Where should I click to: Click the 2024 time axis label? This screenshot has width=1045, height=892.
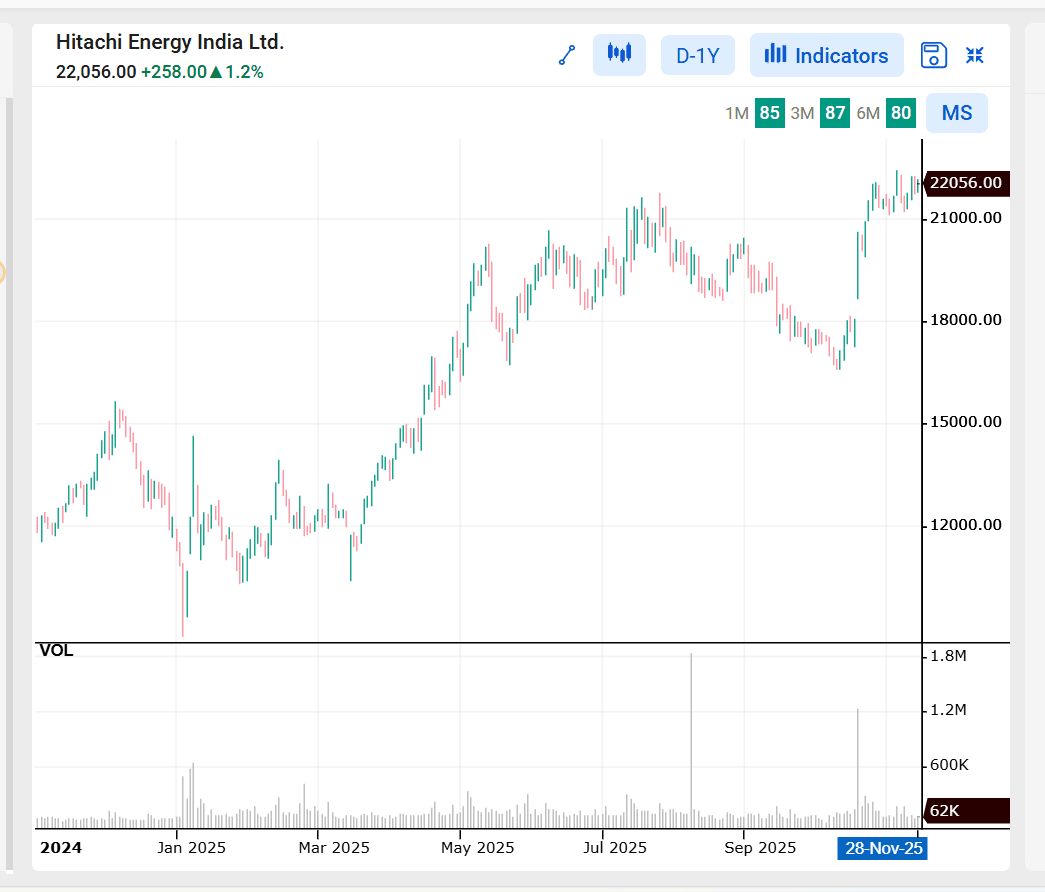tap(61, 848)
